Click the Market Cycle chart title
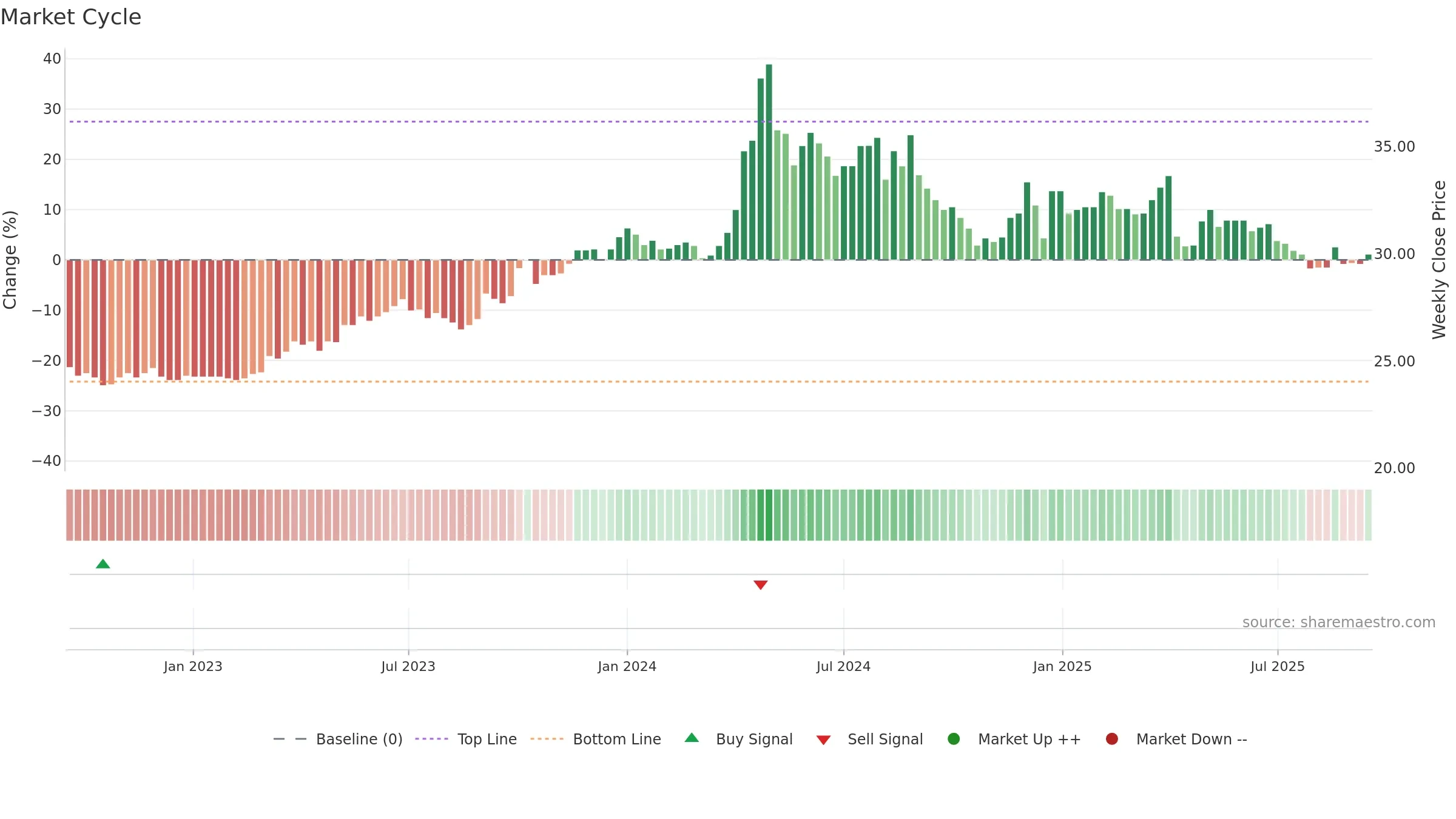Screen dimensions: 1456x819 (71, 17)
